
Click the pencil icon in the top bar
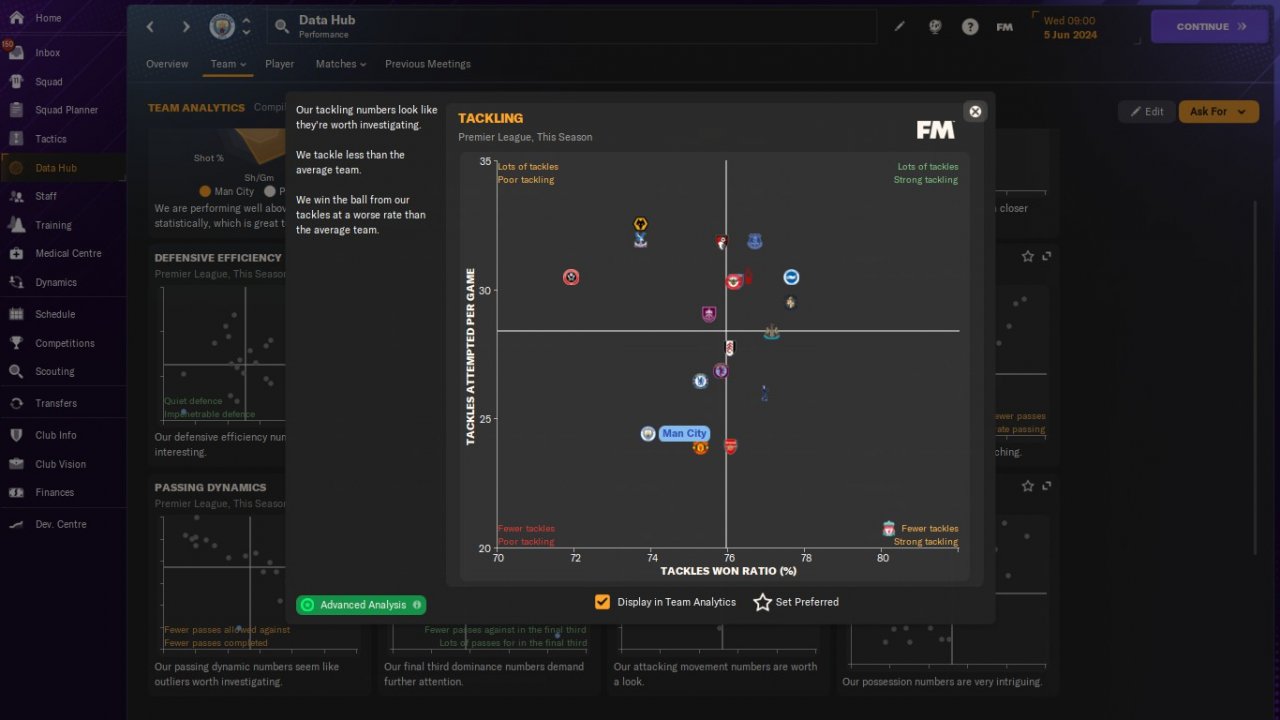pyautogui.click(x=899, y=27)
